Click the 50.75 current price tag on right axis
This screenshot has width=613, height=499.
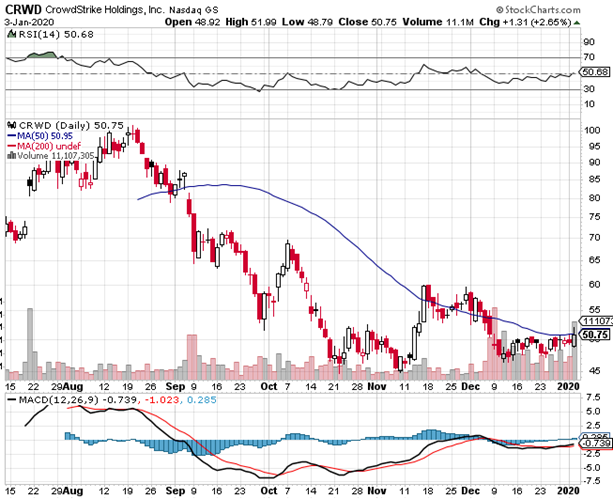click(x=594, y=334)
